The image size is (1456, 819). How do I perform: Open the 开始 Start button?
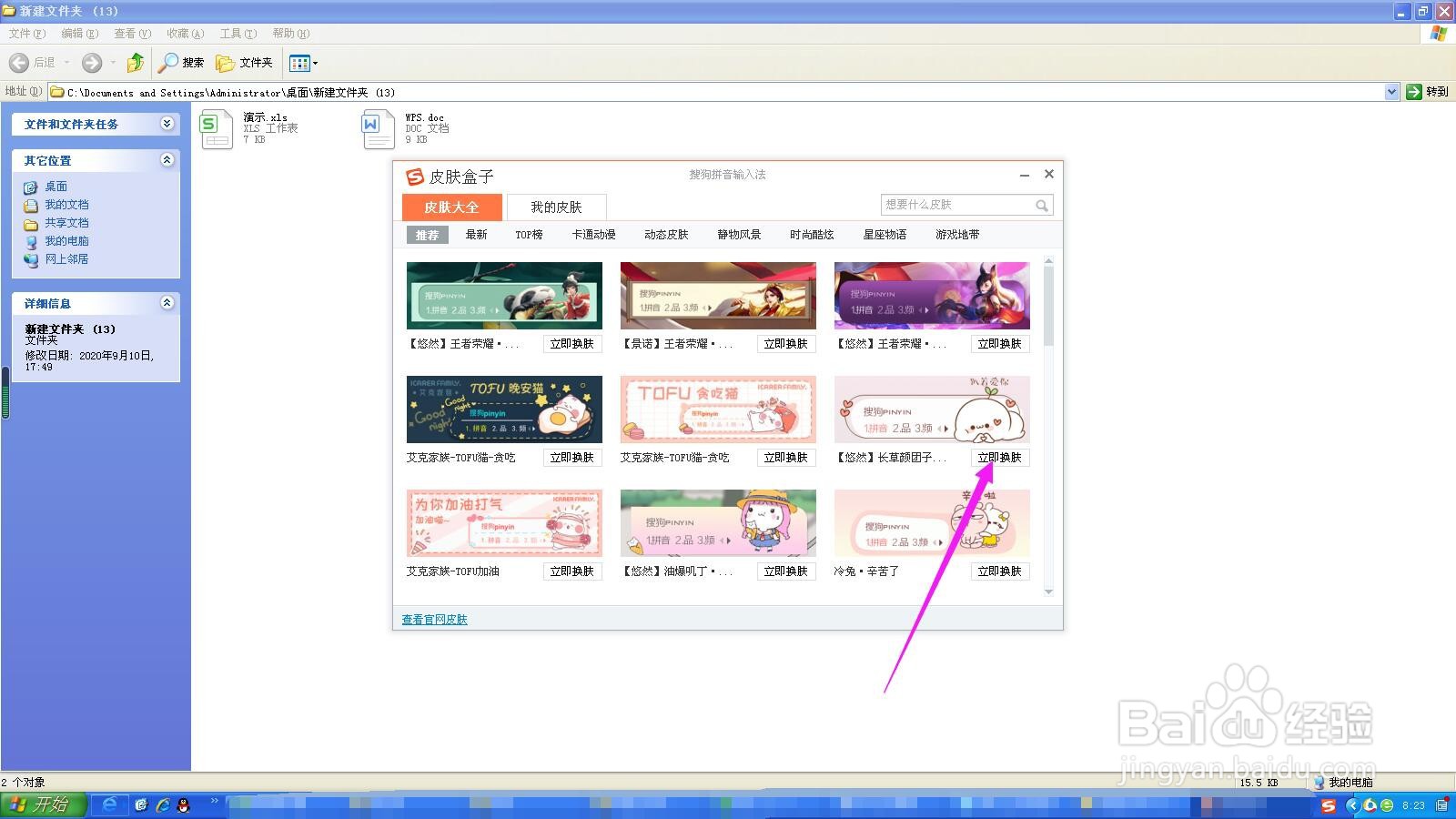click(44, 805)
